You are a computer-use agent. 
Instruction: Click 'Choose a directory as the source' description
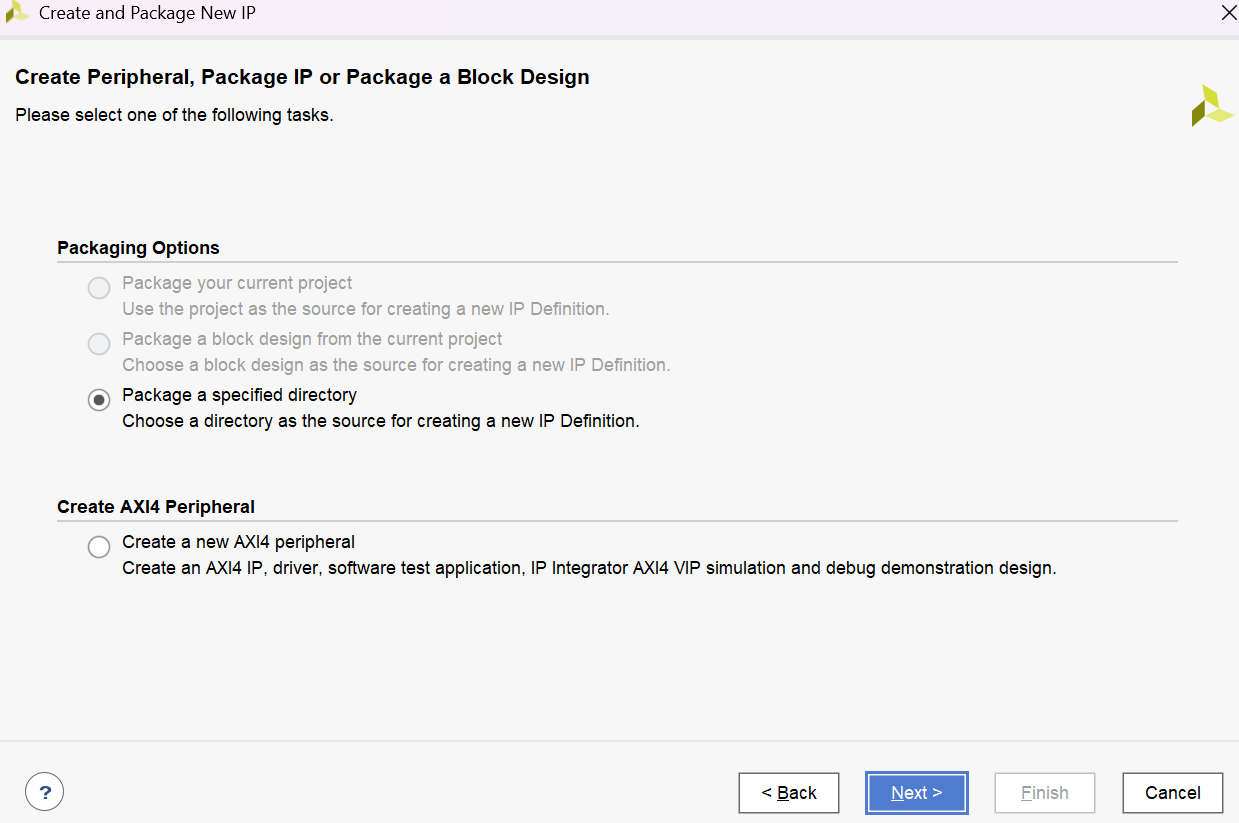pos(380,421)
